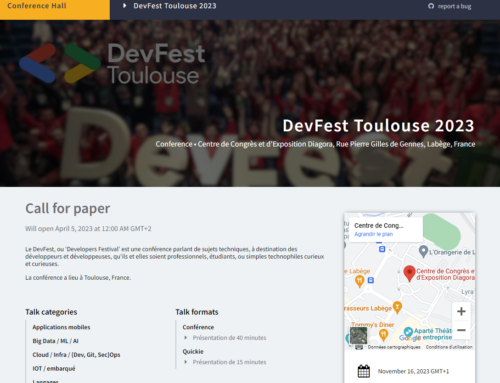Click the calendar icon beside November 16 date
Screen dimensions: 500x383
point(364,371)
